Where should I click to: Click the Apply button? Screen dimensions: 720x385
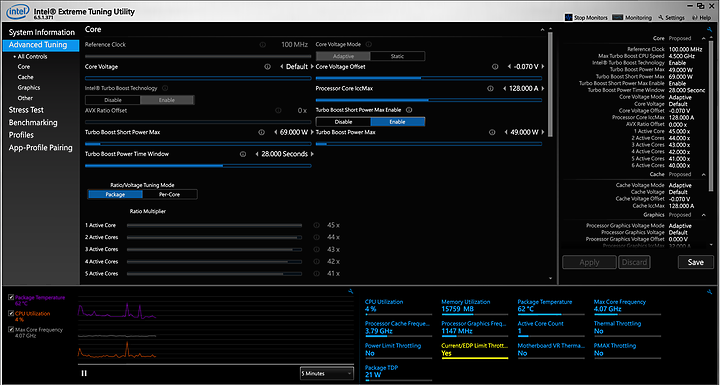pyautogui.click(x=589, y=262)
